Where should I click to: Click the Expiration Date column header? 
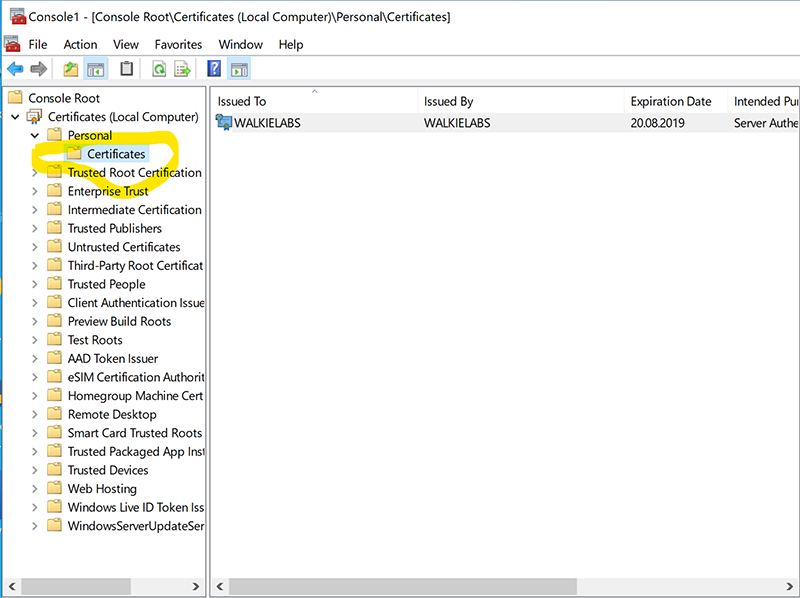click(x=674, y=100)
